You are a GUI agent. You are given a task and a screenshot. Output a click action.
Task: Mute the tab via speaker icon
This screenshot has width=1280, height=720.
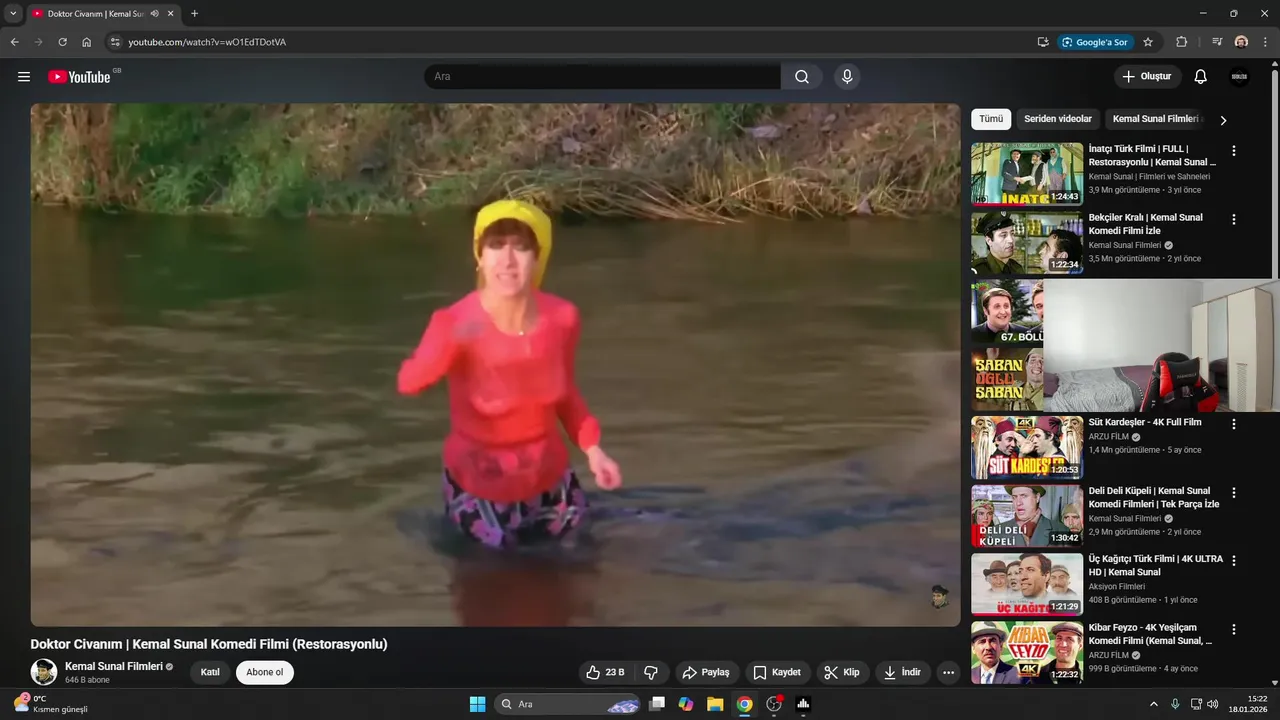[155, 14]
